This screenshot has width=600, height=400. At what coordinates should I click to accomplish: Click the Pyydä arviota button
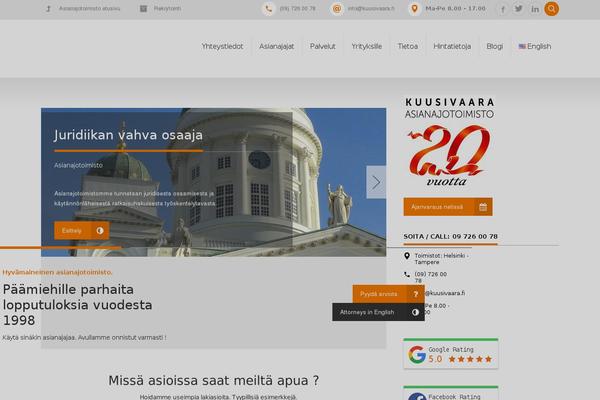[388, 294]
